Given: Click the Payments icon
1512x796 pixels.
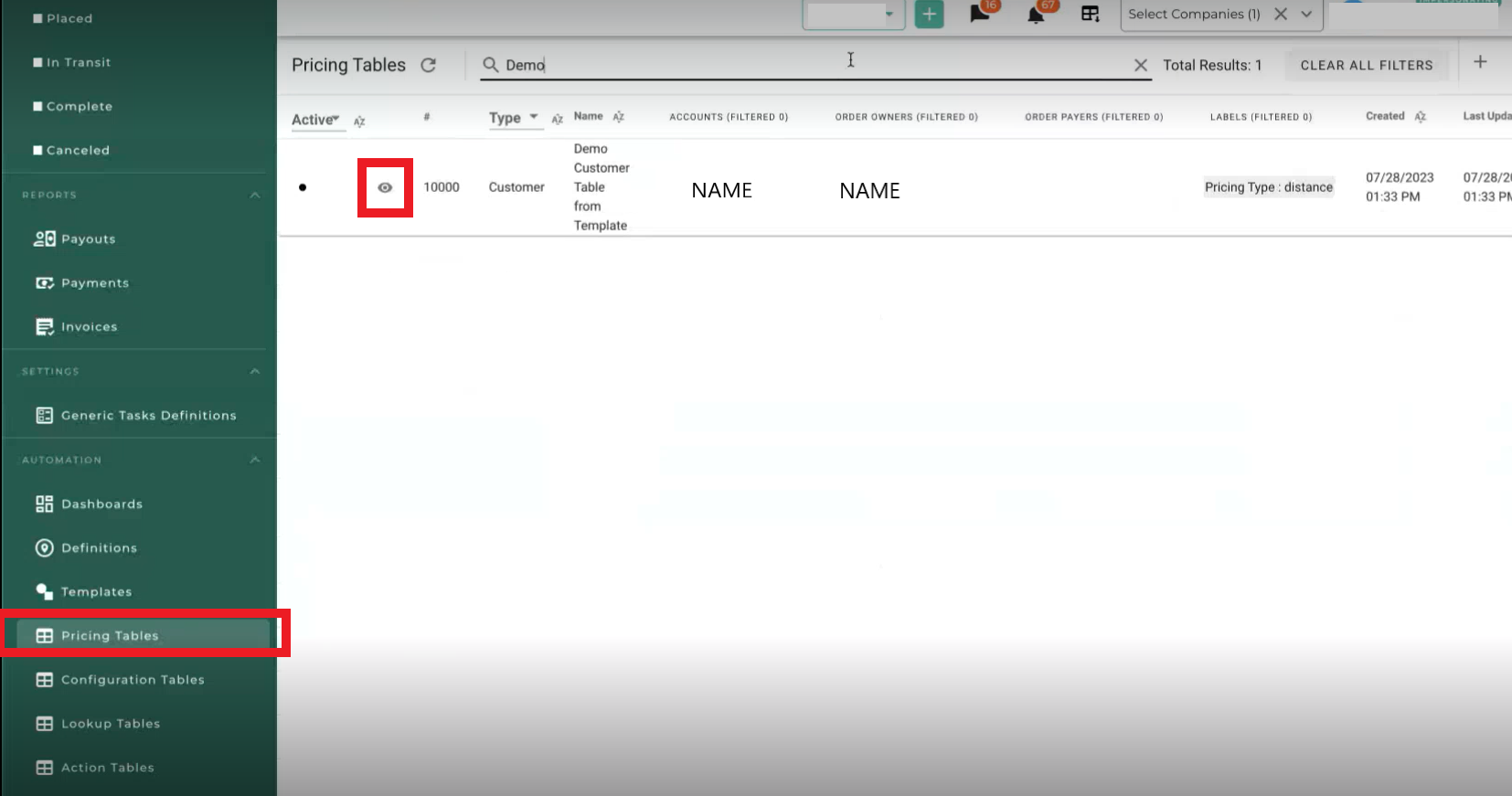Looking at the screenshot, I should 45,282.
